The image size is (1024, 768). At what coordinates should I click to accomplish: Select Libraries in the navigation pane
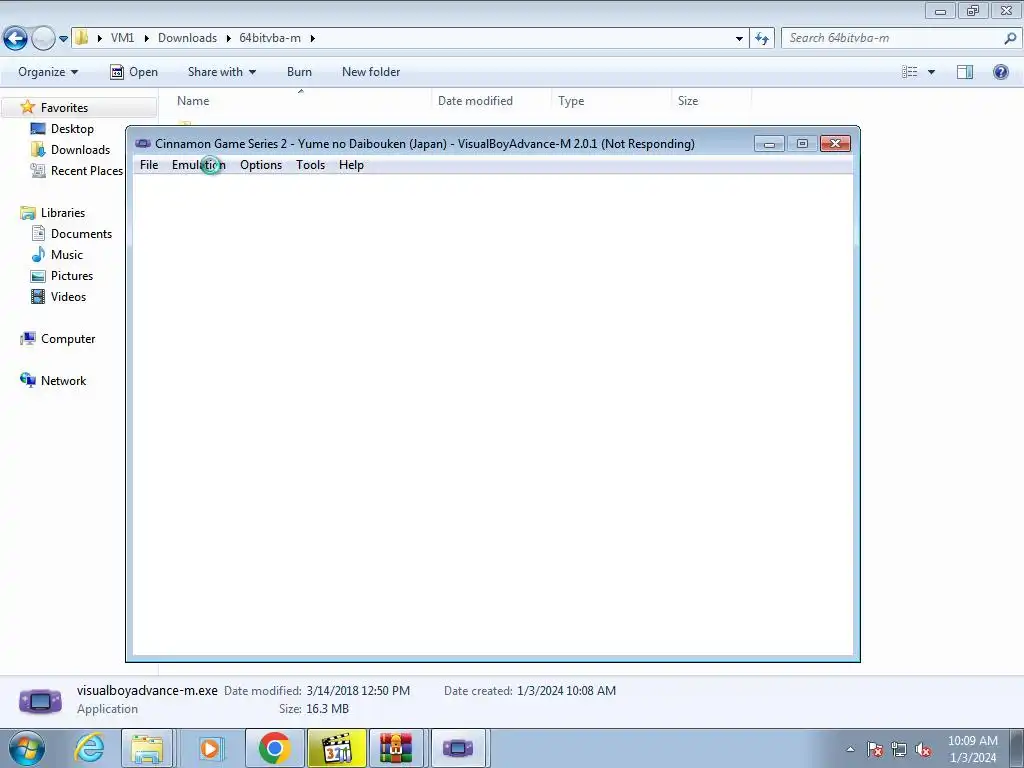(63, 213)
